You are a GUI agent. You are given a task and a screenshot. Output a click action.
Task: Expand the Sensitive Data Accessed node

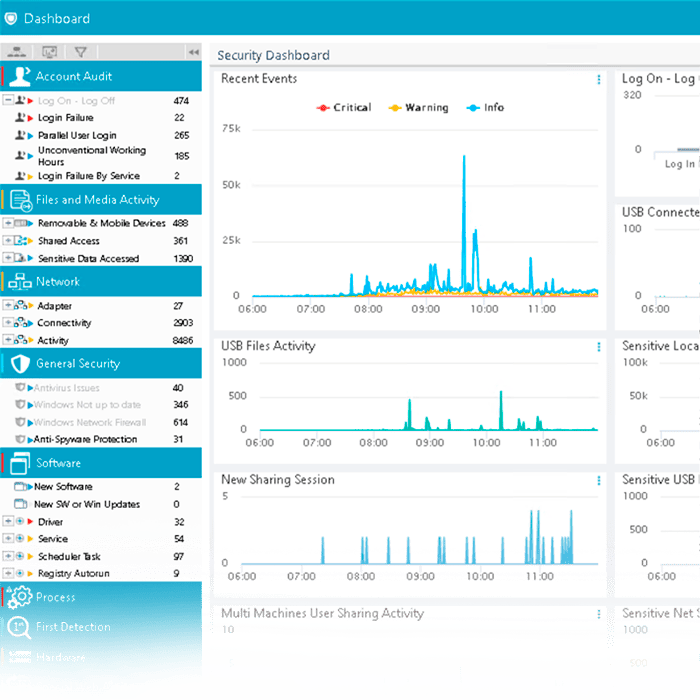click(x=8, y=258)
